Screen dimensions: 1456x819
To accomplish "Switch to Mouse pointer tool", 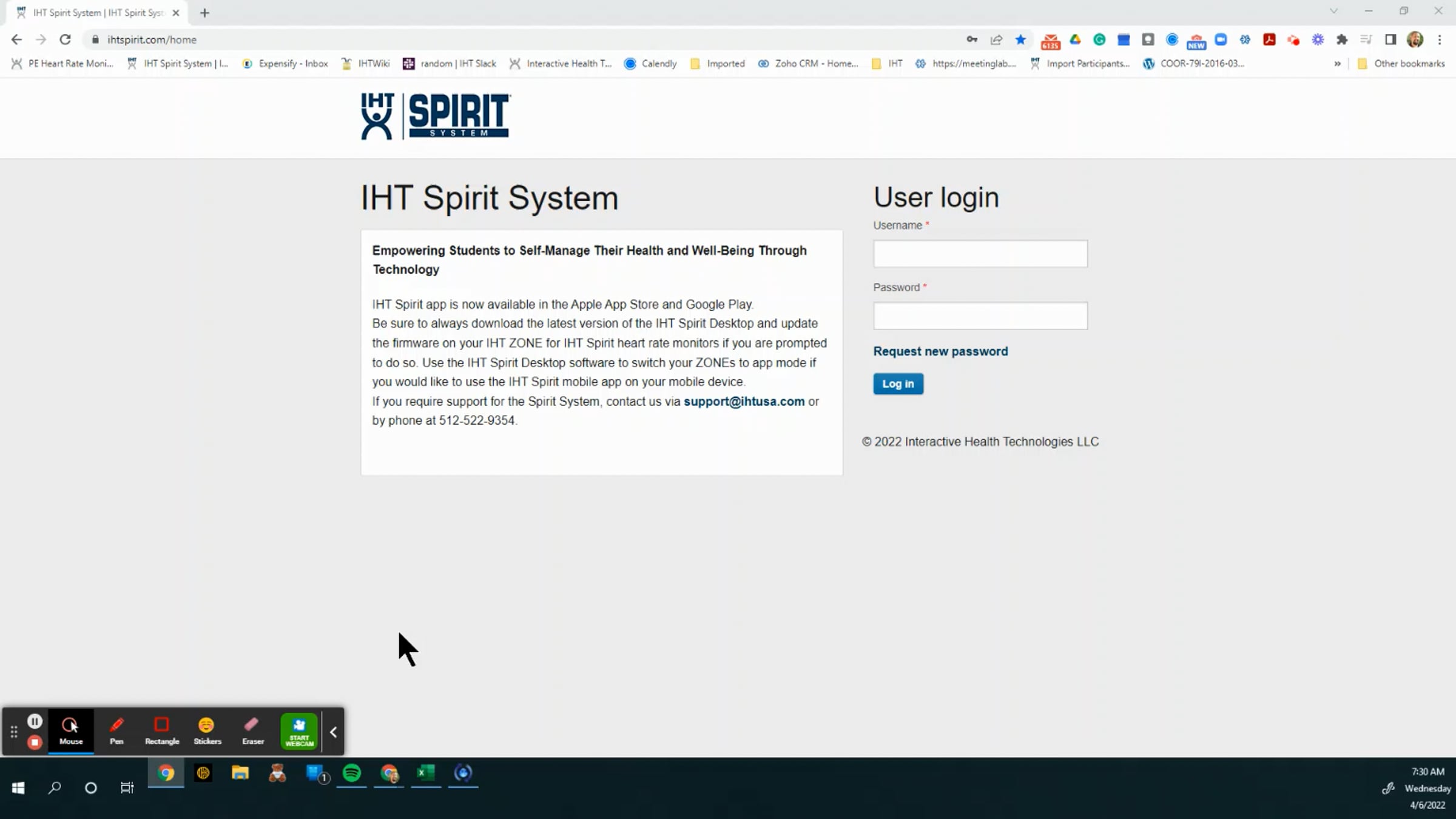I will click(x=70, y=730).
